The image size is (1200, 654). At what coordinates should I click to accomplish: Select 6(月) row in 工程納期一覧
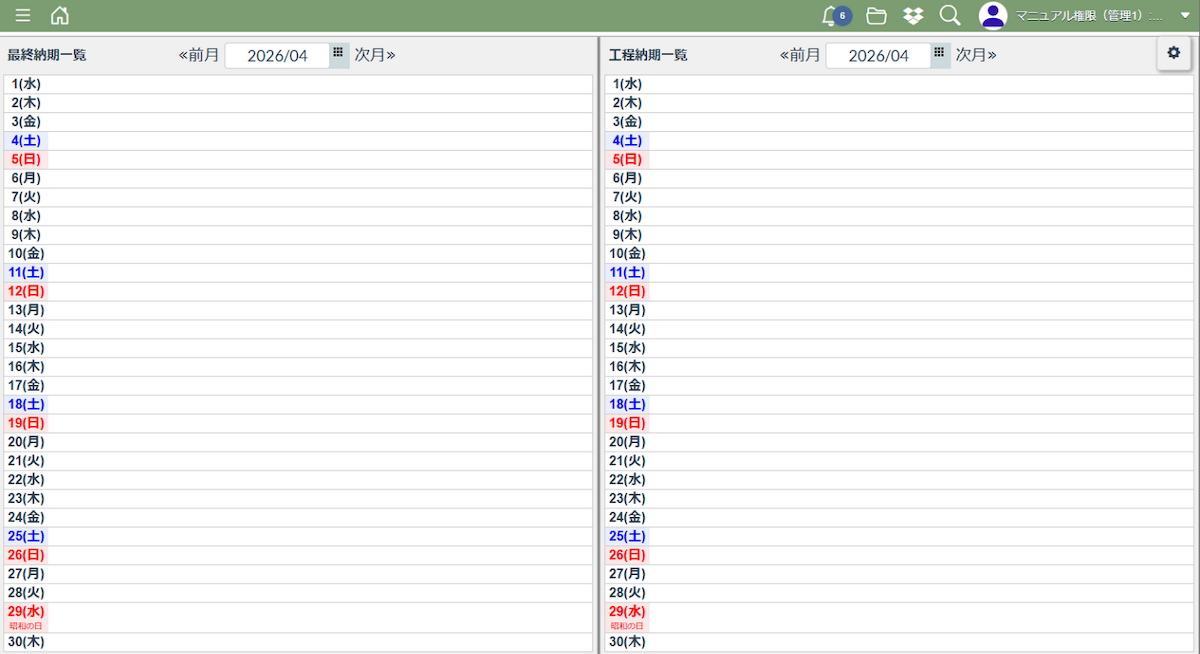(901, 179)
